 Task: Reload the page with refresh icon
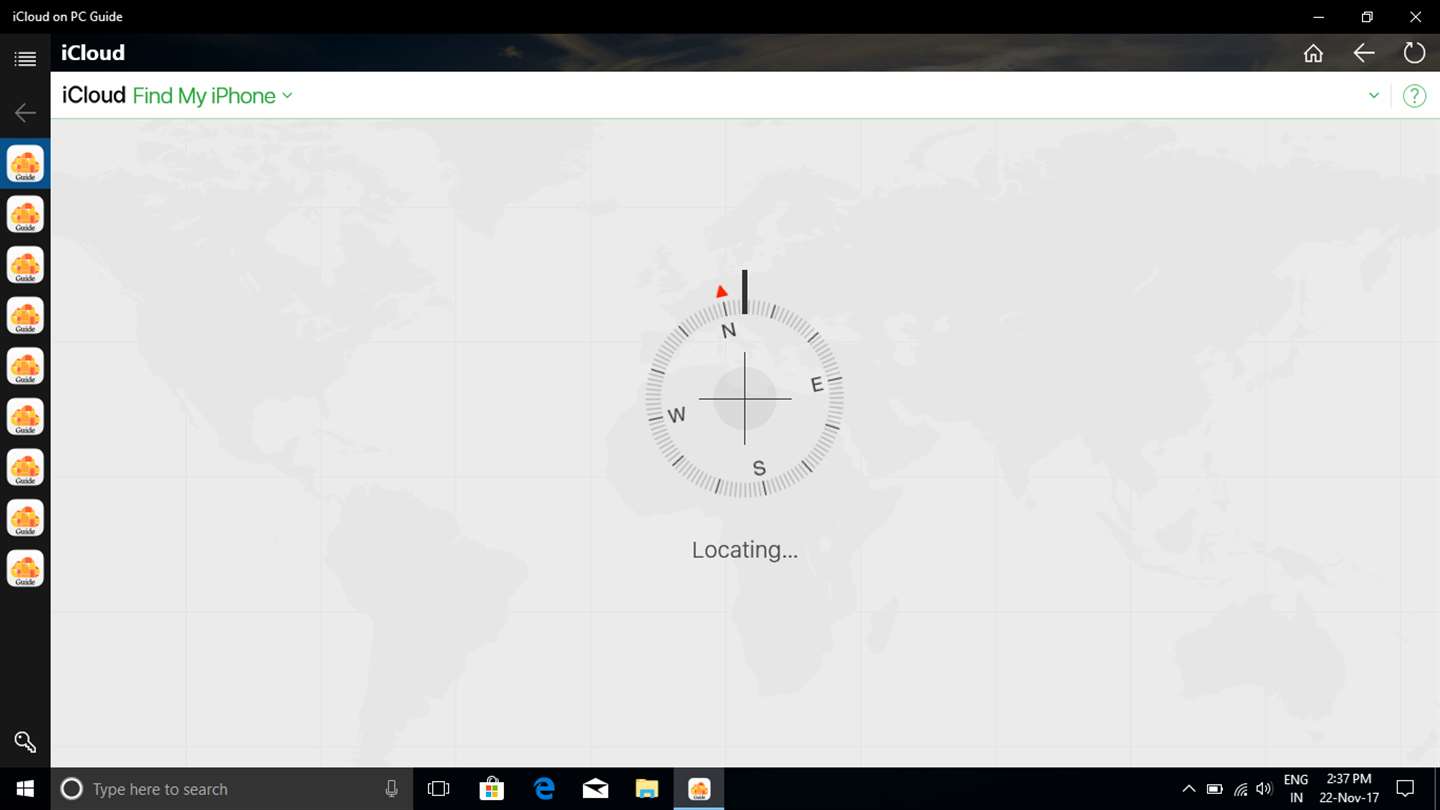1414,53
